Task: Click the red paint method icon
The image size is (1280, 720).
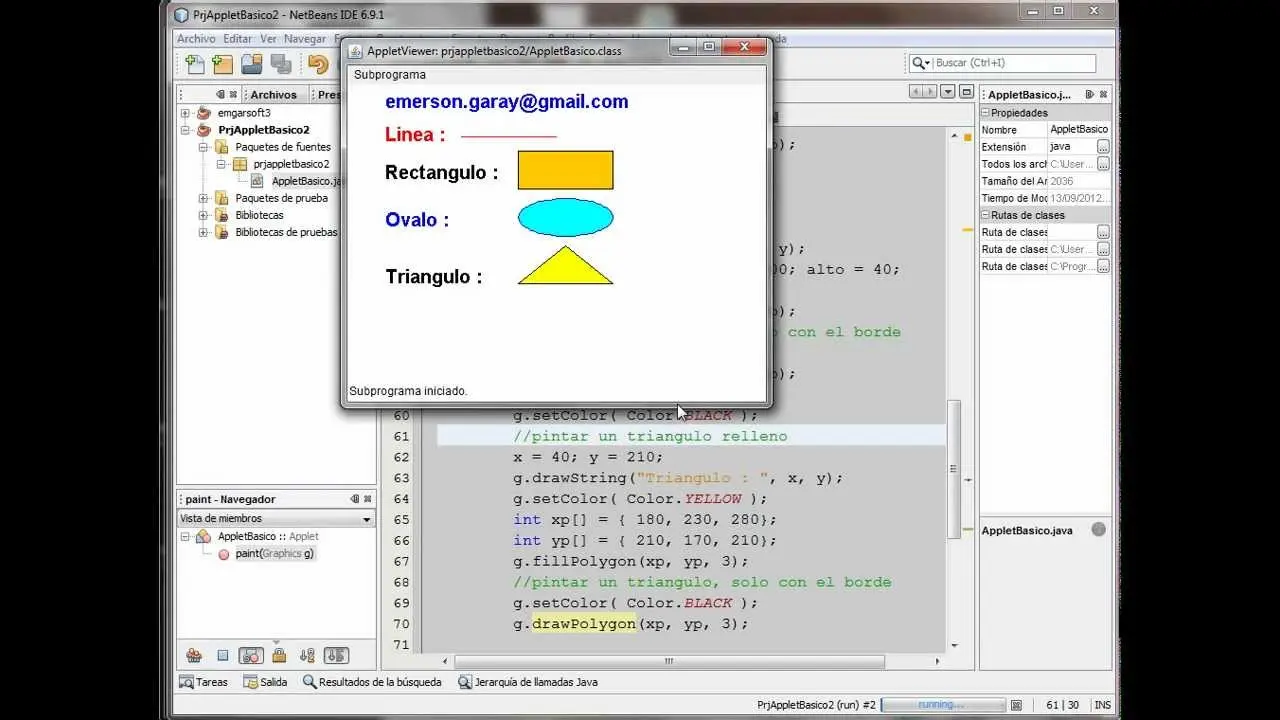Action: [223, 554]
